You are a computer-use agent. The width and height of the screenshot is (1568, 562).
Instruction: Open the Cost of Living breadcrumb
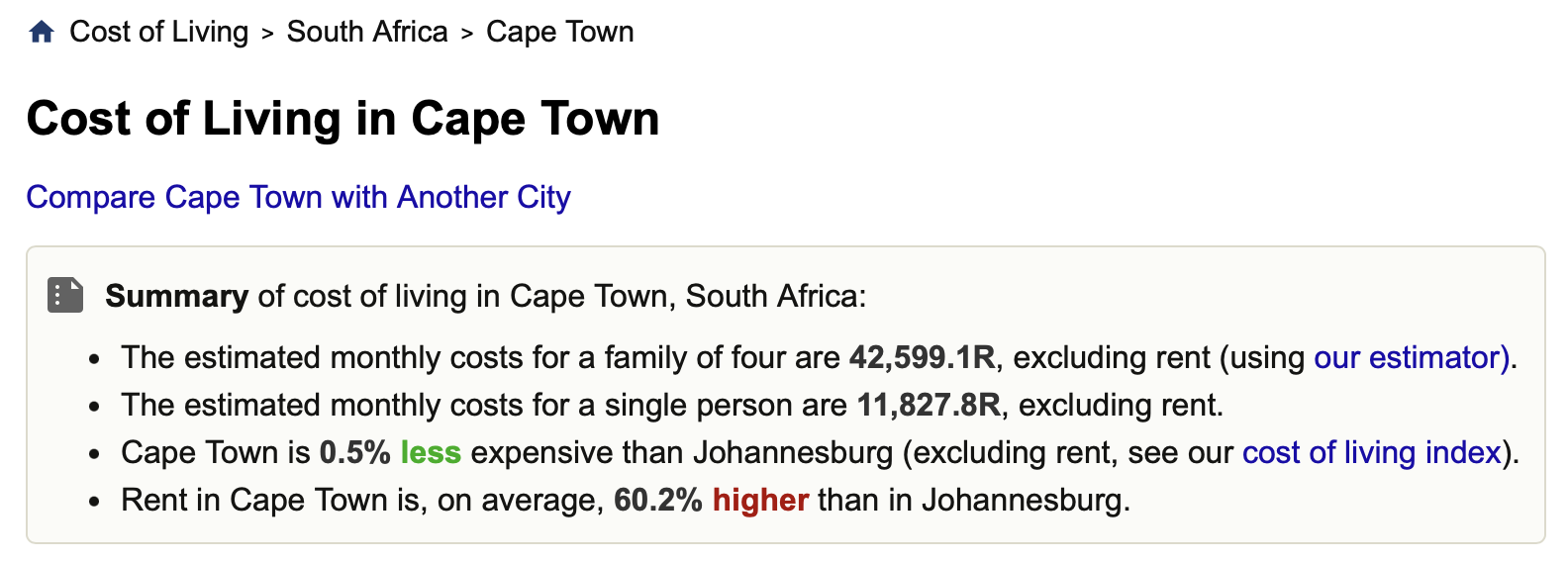point(158,32)
